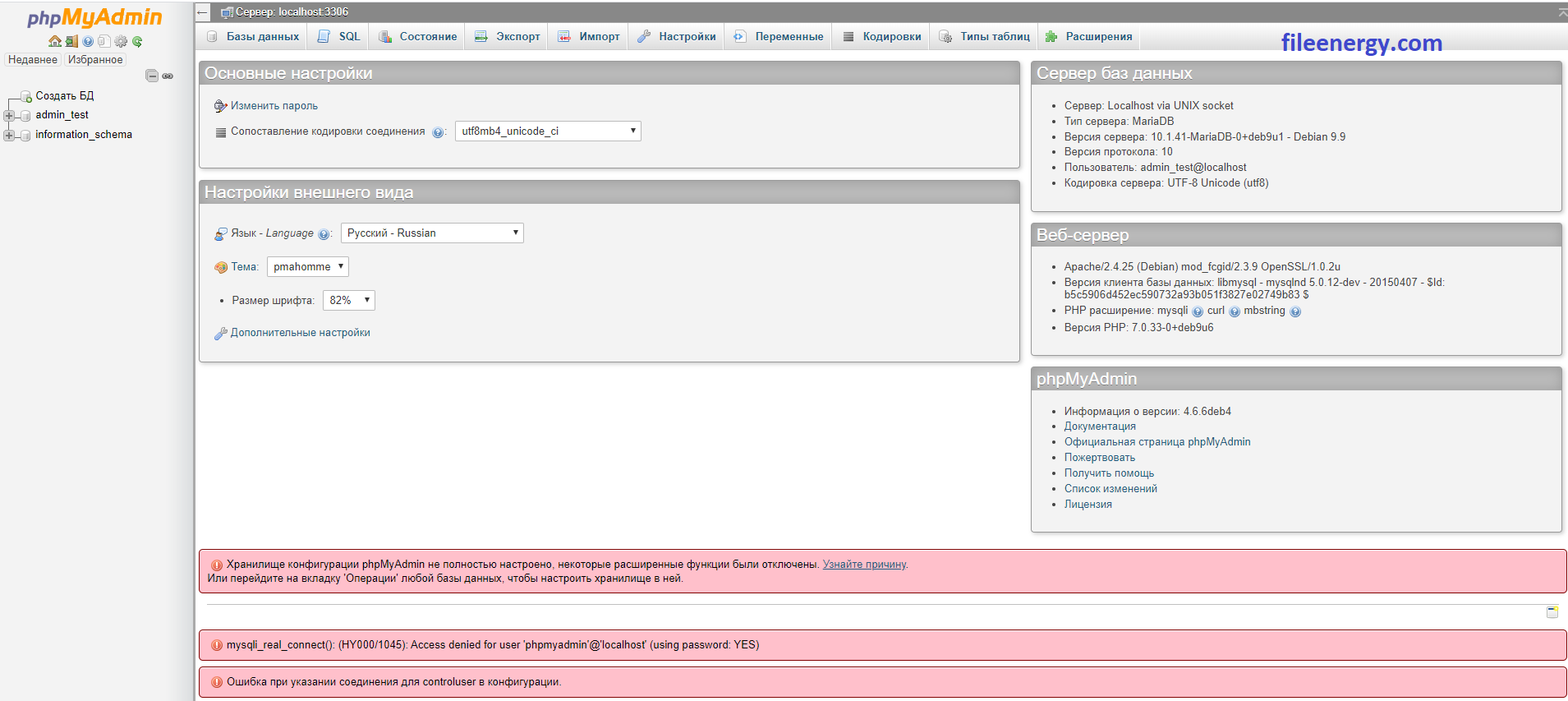Click the Избранное button
The width and height of the screenshot is (1568, 701).
[95, 60]
